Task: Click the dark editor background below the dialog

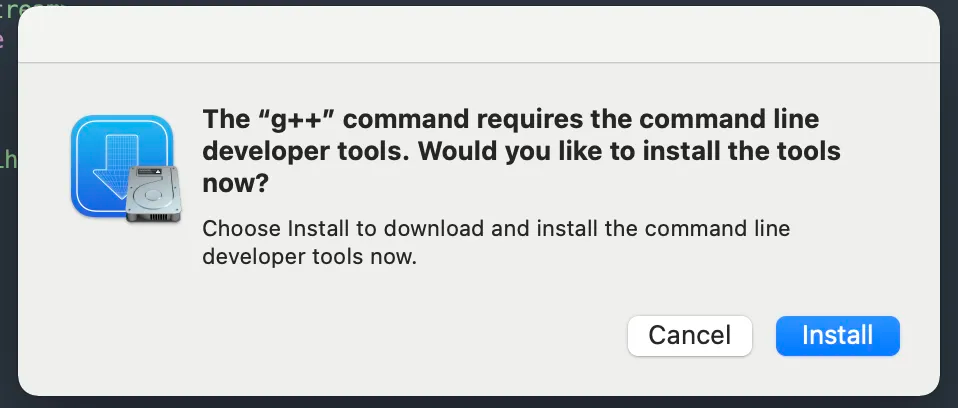Action: pos(478,403)
